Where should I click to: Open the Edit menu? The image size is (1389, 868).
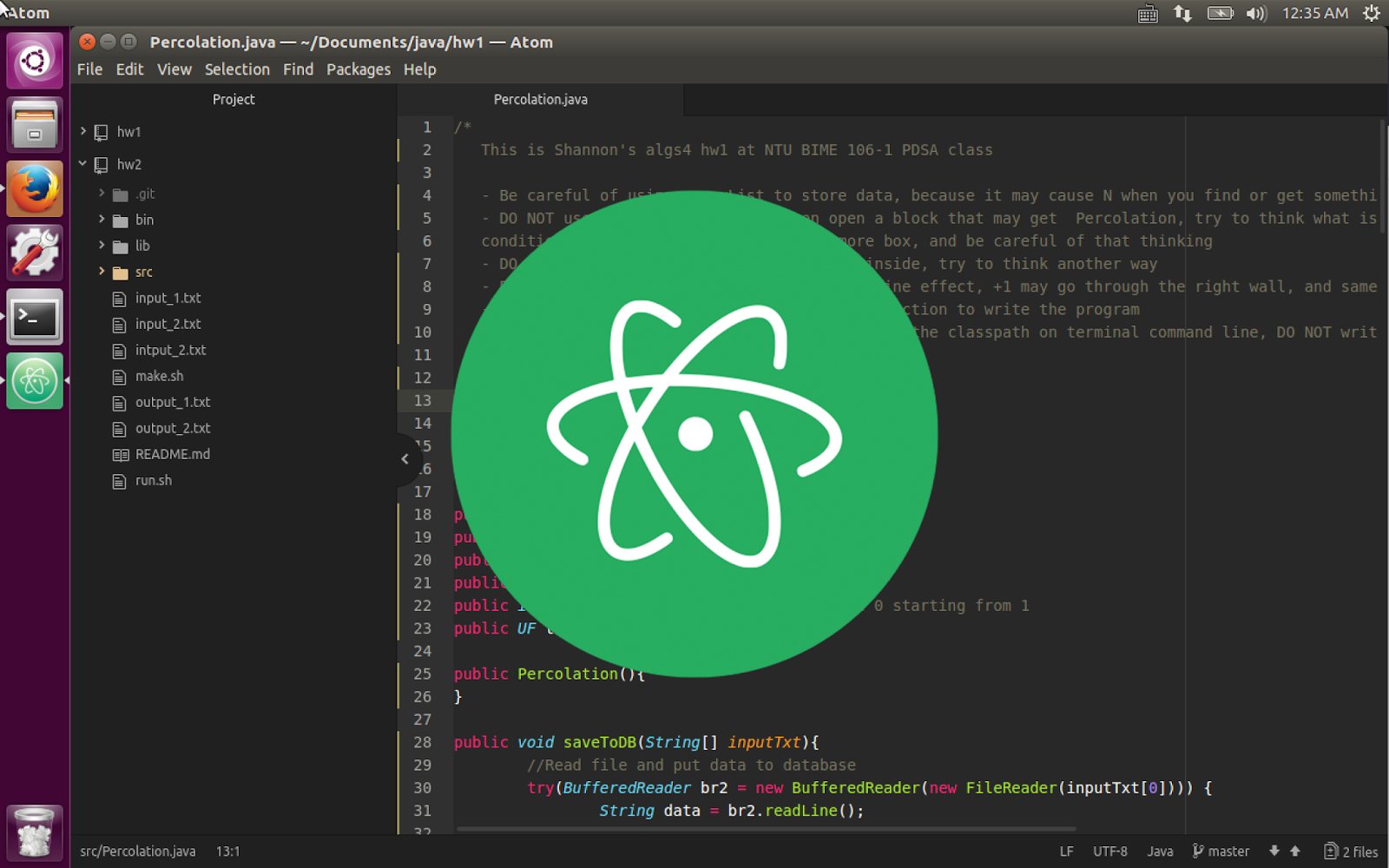click(130, 69)
